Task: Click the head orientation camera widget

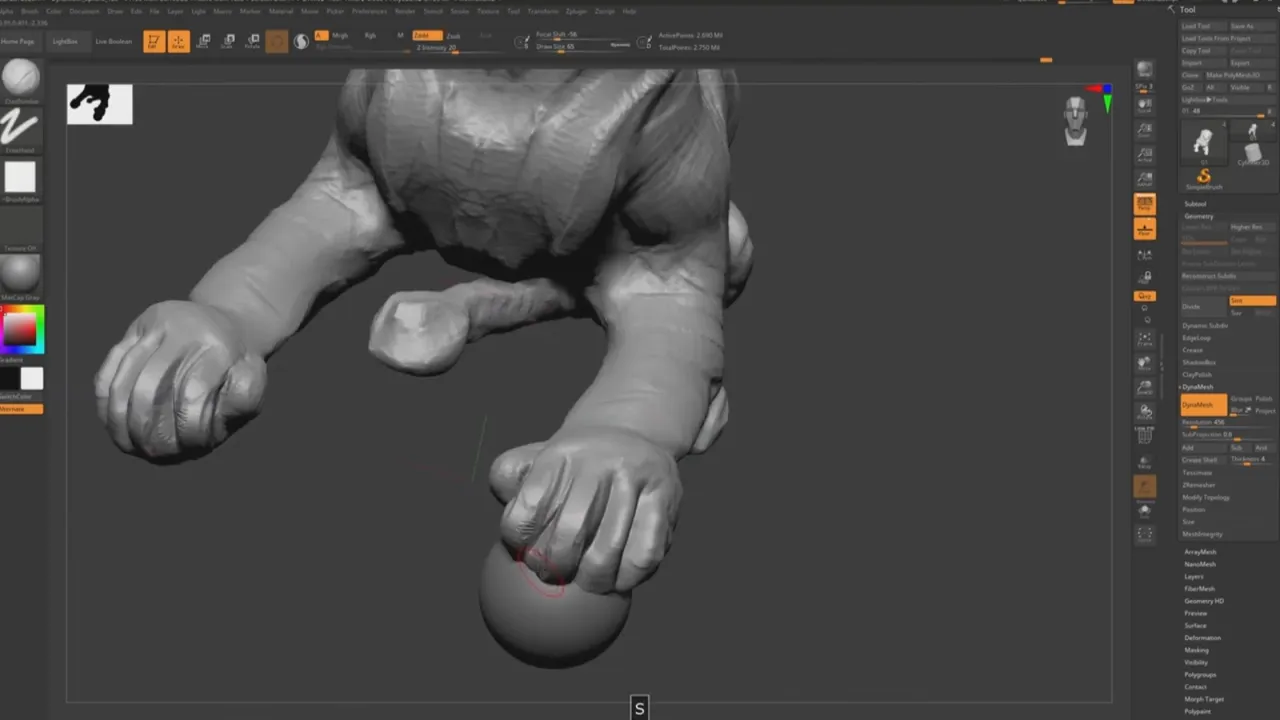Action: [x=1076, y=120]
